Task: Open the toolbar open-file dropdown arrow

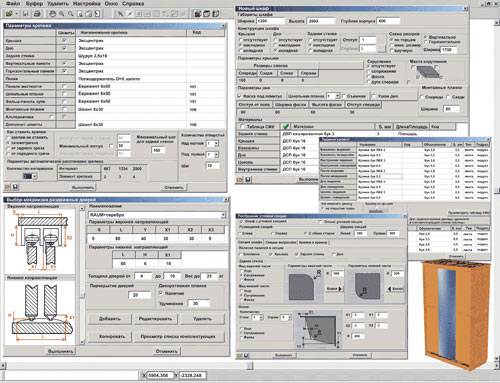Action: (x=16, y=14)
